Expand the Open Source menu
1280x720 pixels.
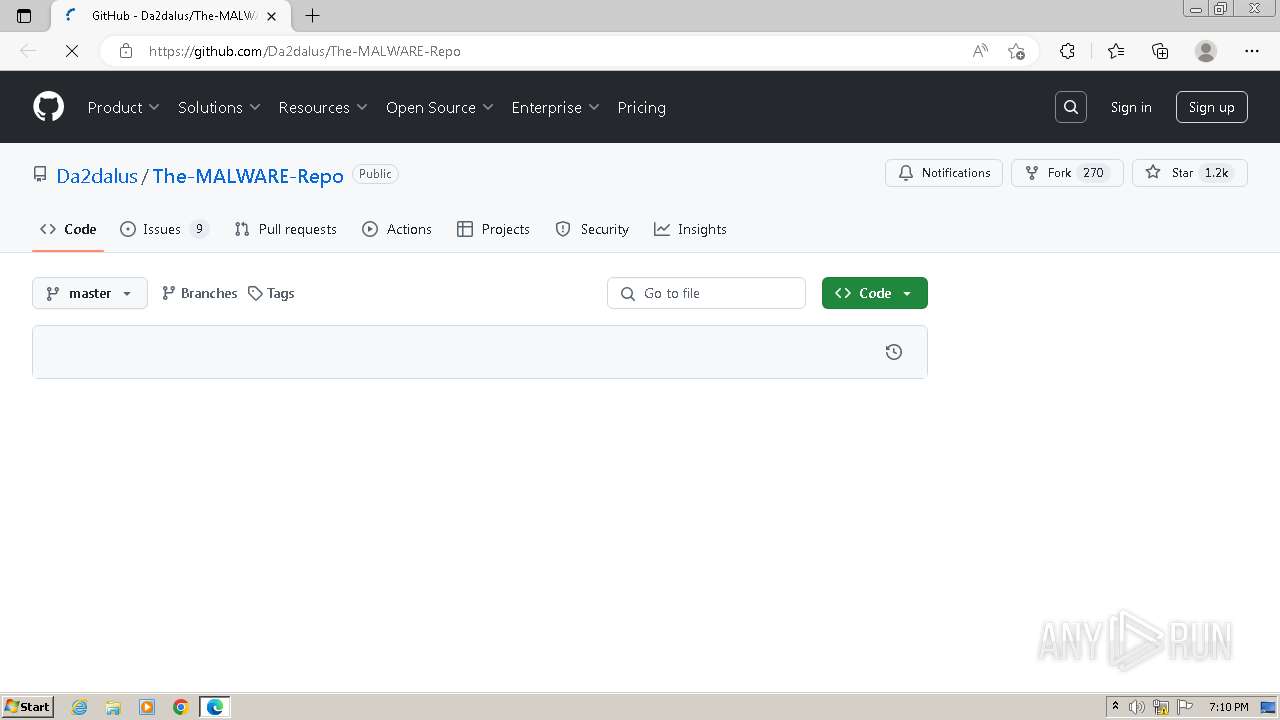coord(440,107)
